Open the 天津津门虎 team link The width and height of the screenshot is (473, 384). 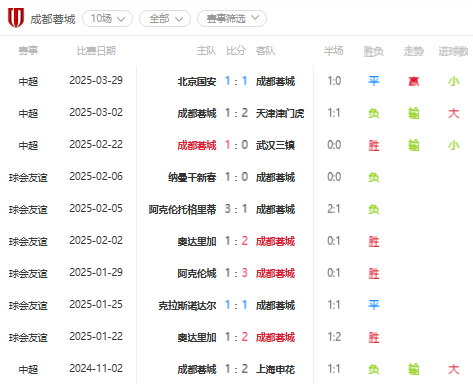pos(280,113)
